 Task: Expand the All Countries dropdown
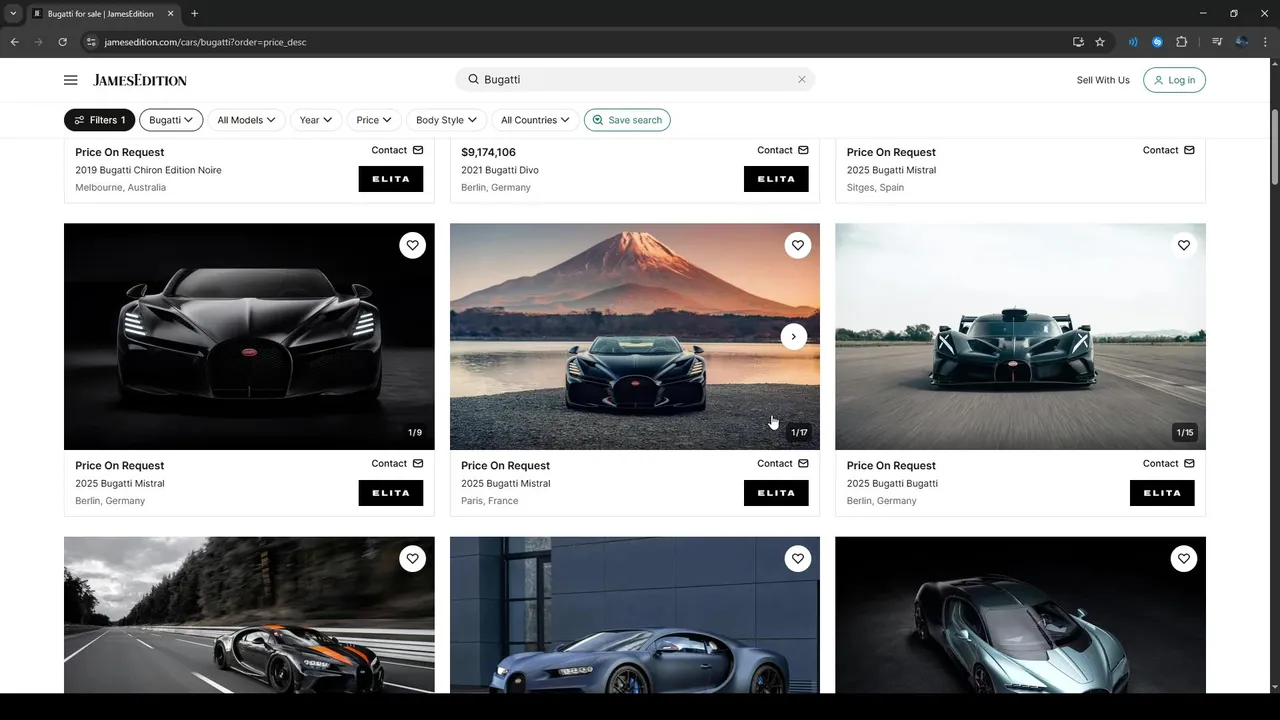tap(535, 120)
